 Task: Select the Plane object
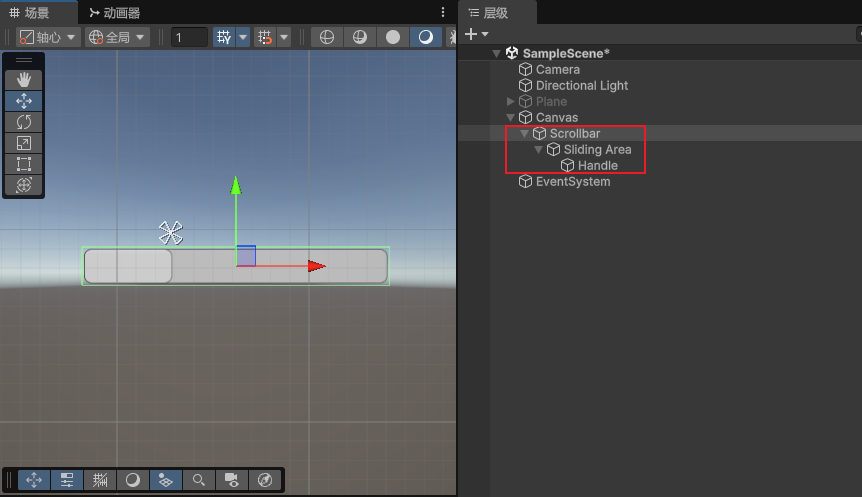click(x=551, y=101)
